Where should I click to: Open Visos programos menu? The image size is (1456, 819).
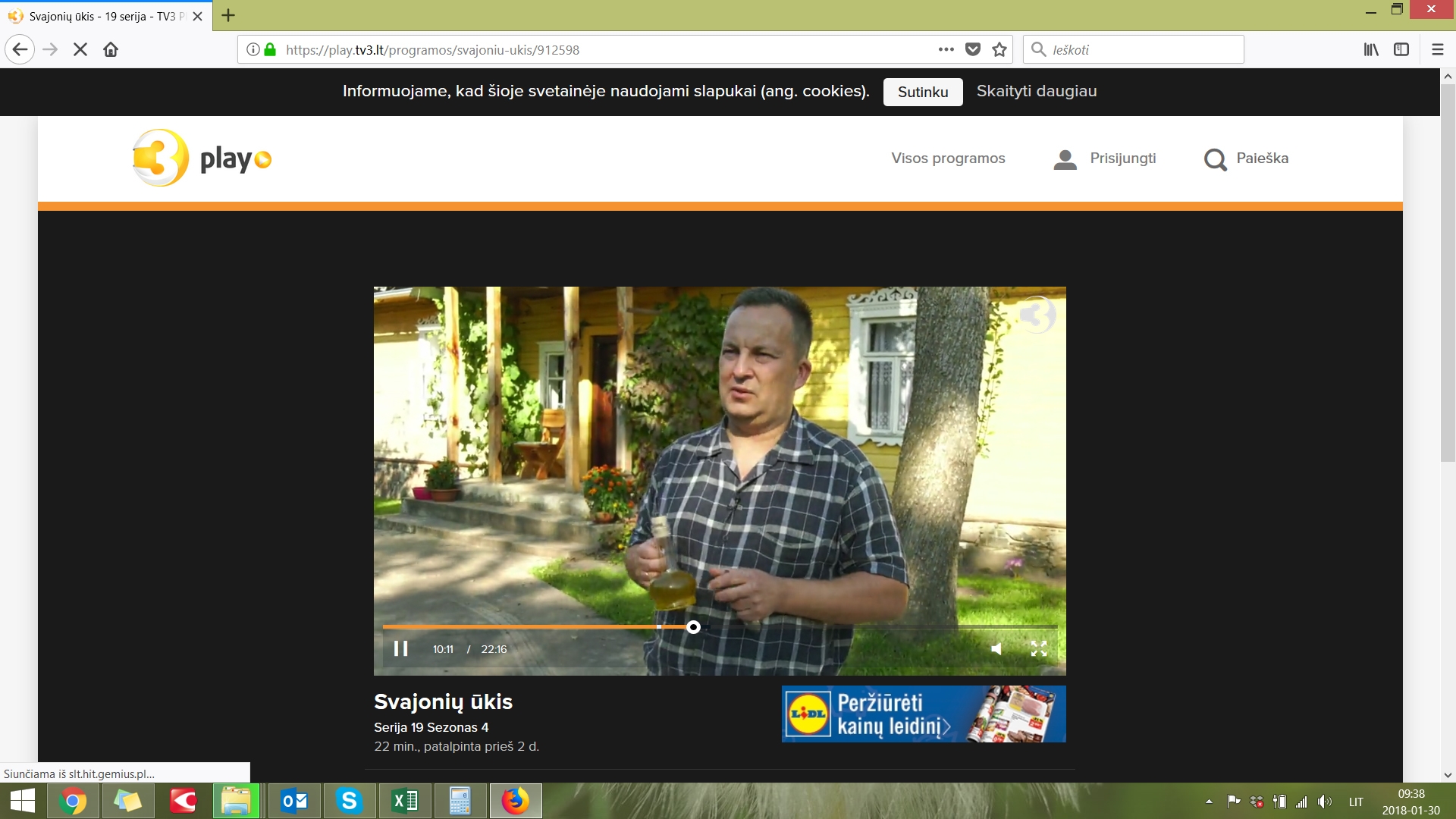tap(948, 158)
